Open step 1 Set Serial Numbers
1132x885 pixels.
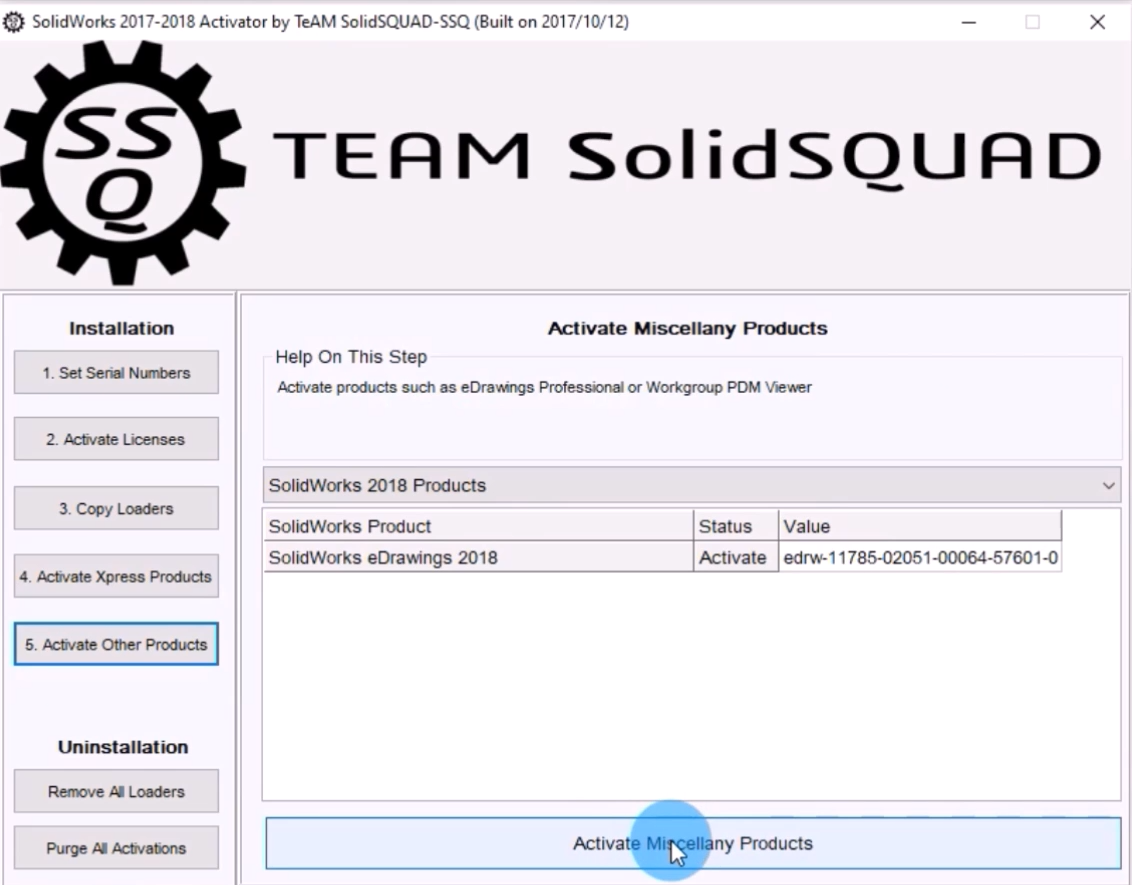coord(116,373)
